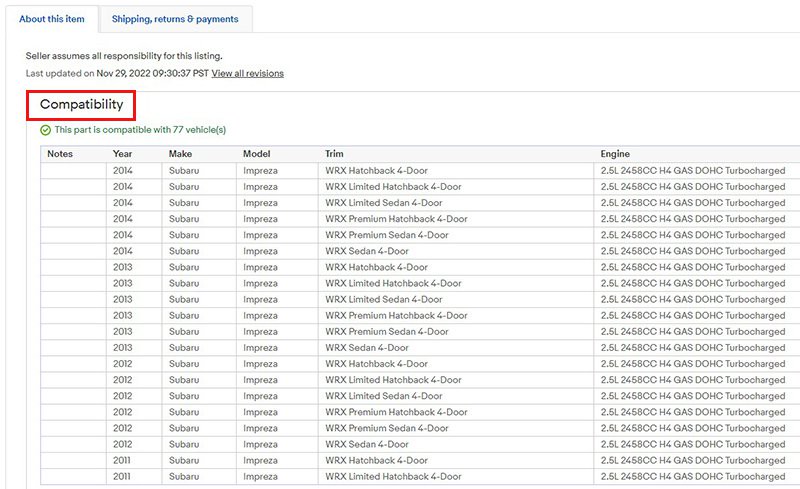Viewport: 800px width, 489px height.
Task: Click the Last updated timestamp text
Action: 117,73
